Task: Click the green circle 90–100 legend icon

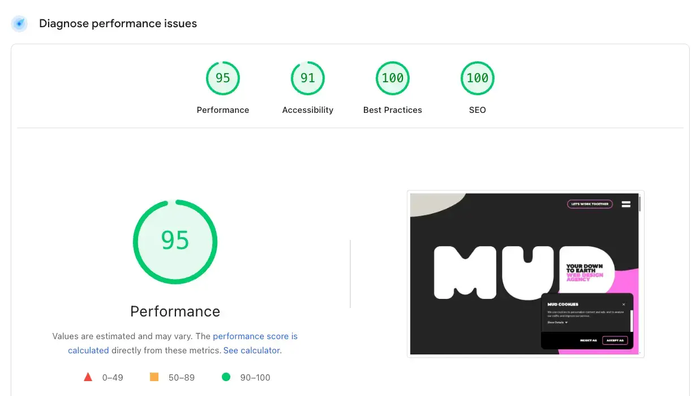Action: [226, 377]
